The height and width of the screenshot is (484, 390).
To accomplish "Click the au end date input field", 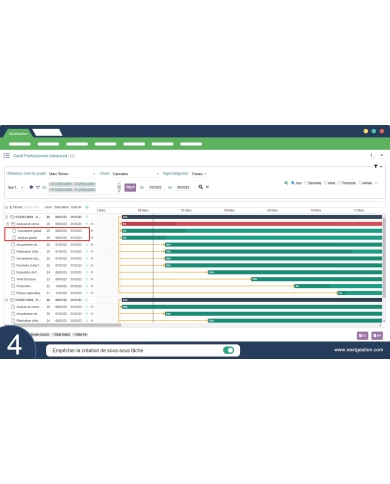I will click(x=183, y=187).
